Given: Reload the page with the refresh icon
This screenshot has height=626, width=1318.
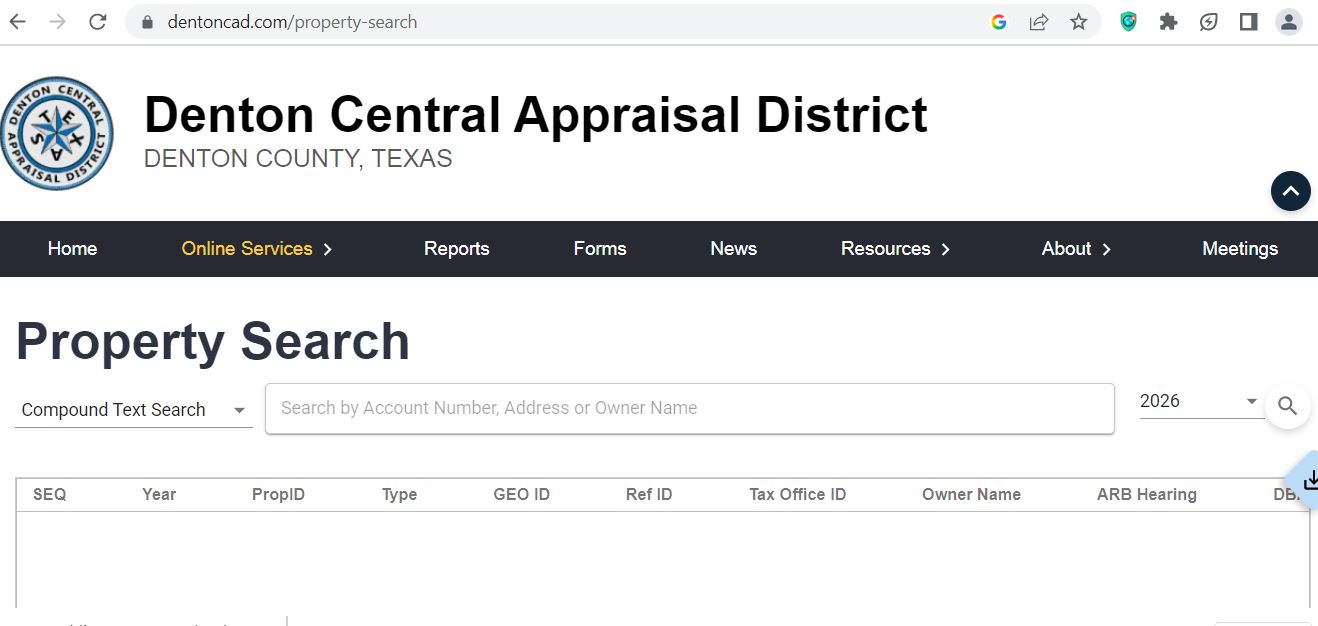Looking at the screenshot, I should click(x=97, y=22).
